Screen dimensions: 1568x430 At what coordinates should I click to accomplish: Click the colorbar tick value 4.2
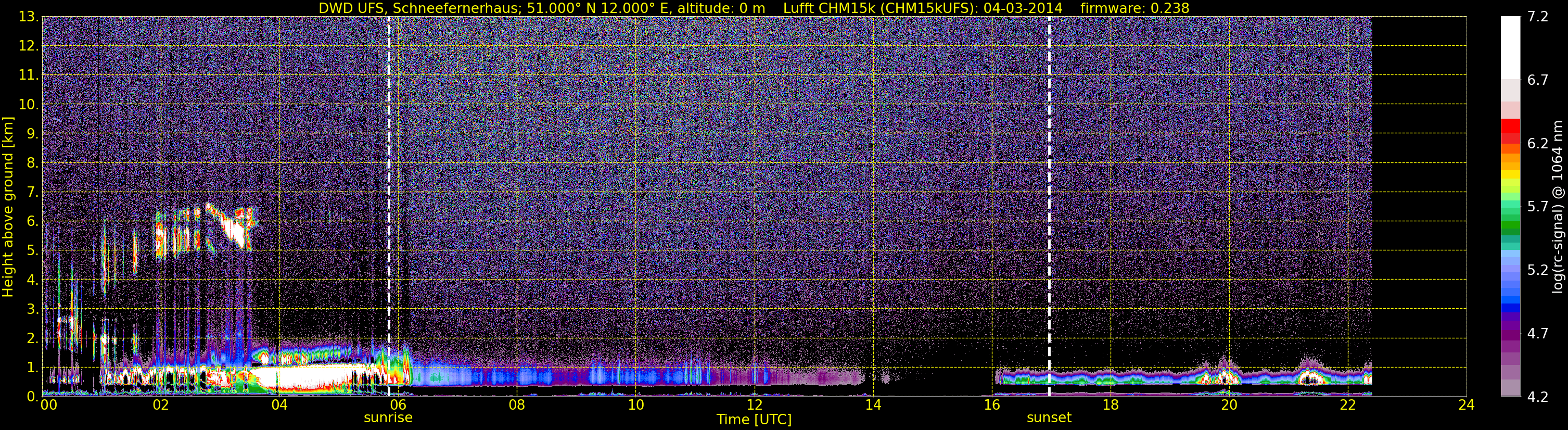point(1538,397)
